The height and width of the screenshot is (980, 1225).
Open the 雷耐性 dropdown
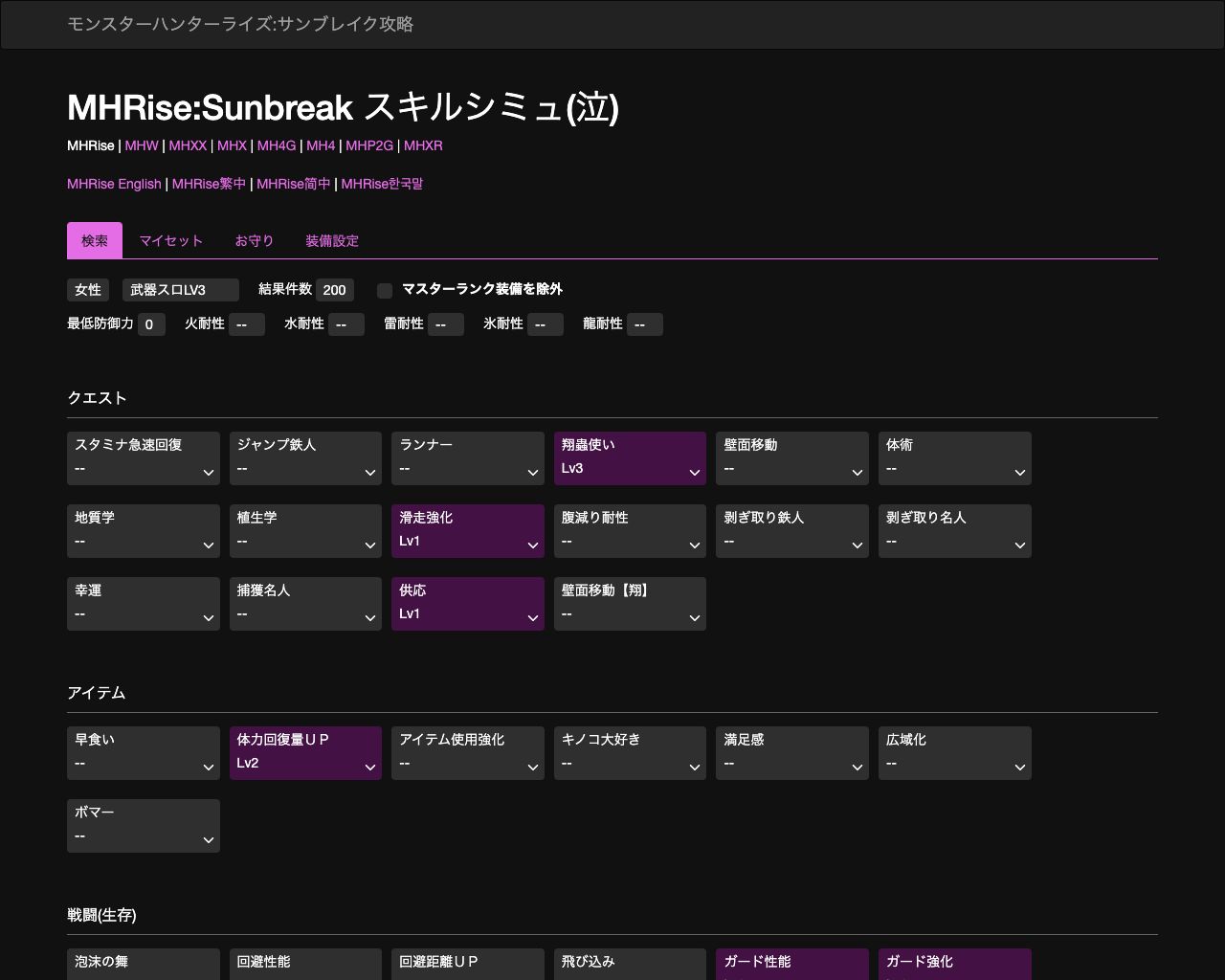[446, 324]
